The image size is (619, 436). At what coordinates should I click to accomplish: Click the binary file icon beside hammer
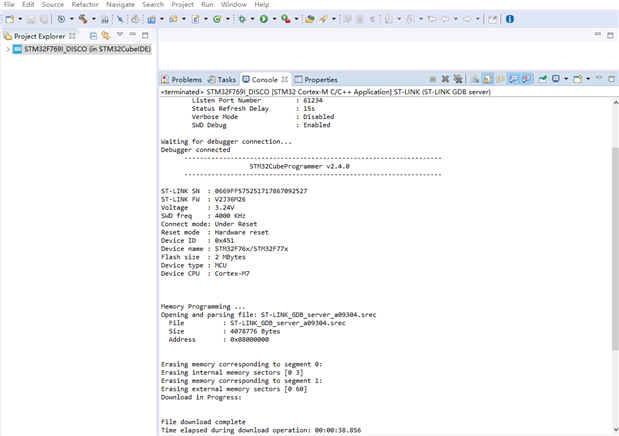(105, 19)
